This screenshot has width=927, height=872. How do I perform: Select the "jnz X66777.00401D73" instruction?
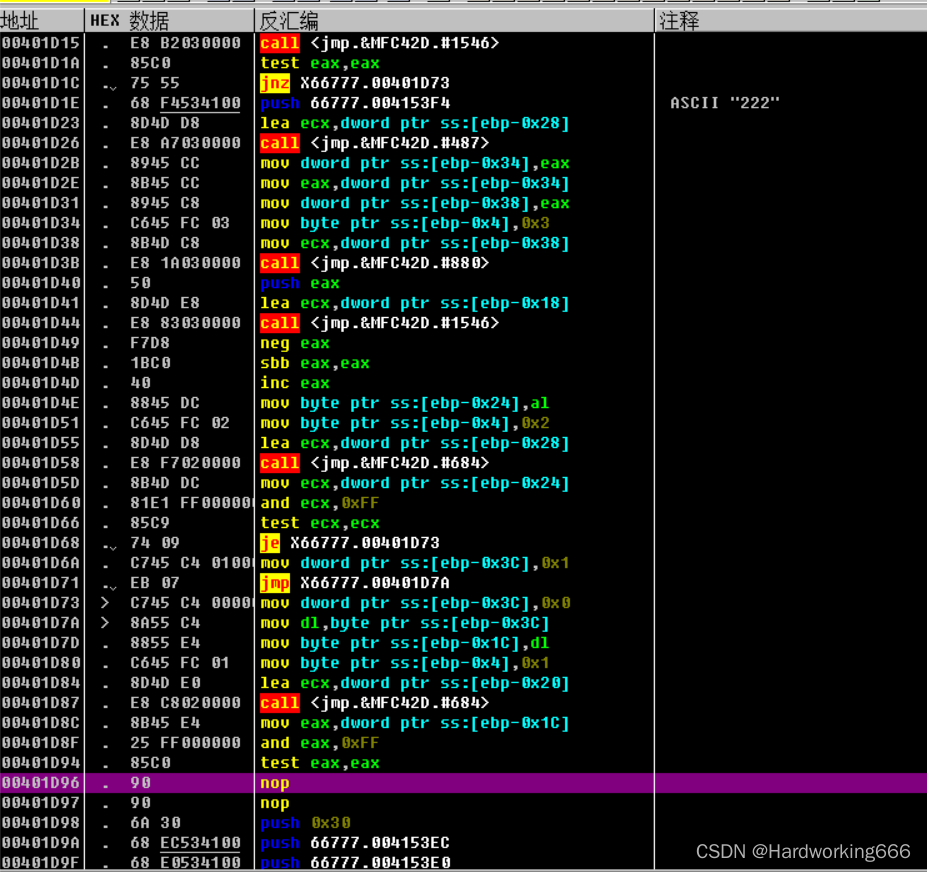coord(355,83)
